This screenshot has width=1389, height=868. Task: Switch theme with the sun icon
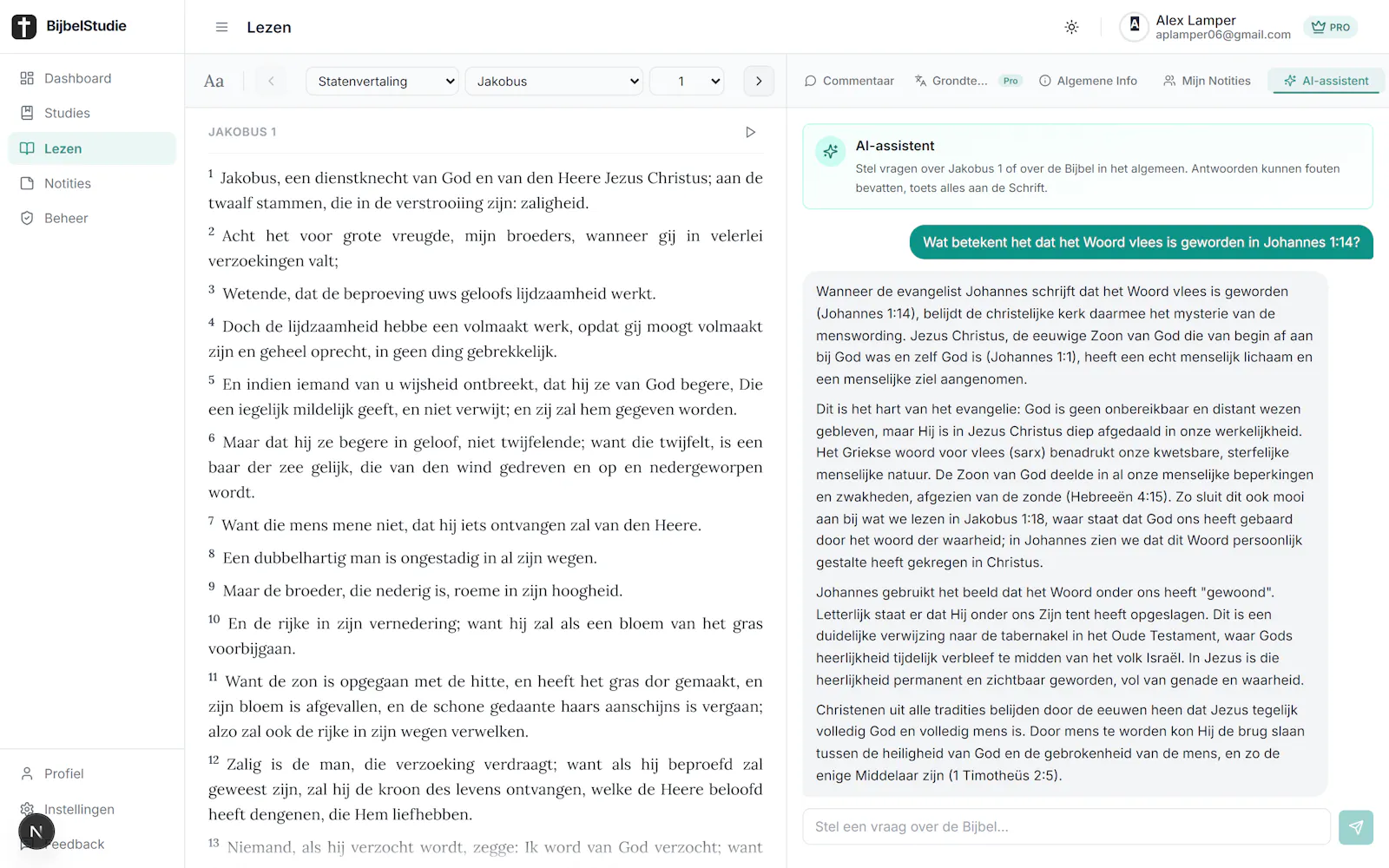click(1071, 27)
